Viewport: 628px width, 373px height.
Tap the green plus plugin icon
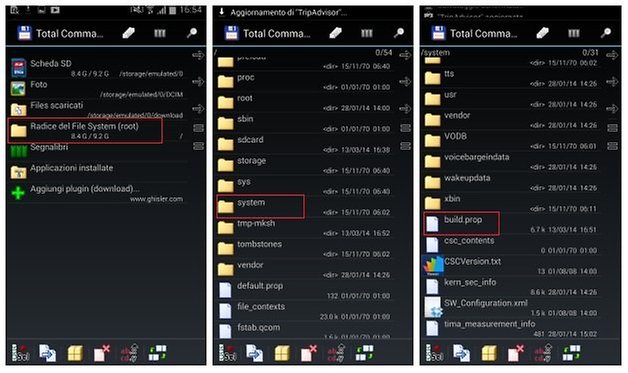[x=18, y=193]
